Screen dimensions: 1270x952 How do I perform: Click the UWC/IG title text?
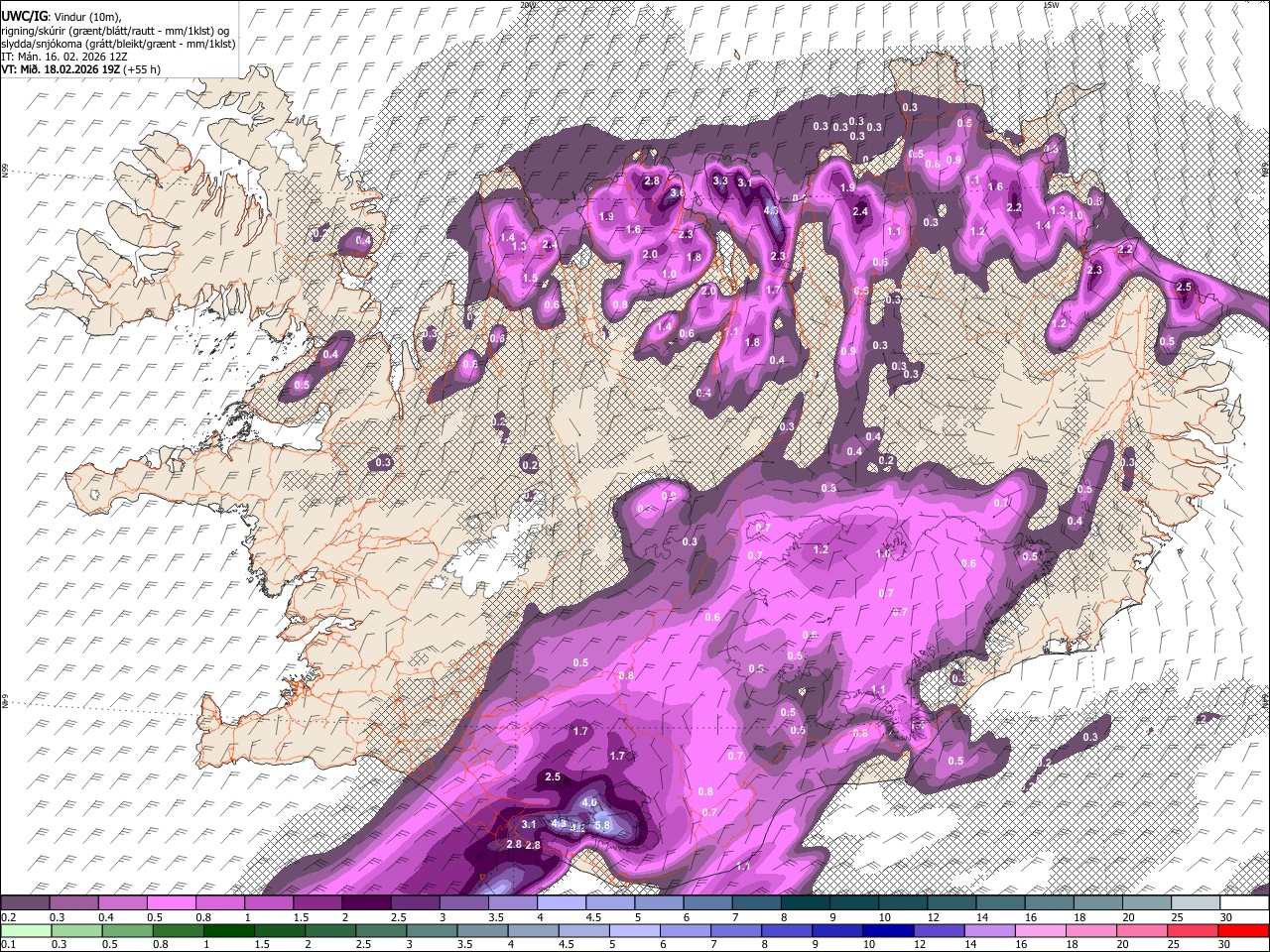tap(24, 17)
